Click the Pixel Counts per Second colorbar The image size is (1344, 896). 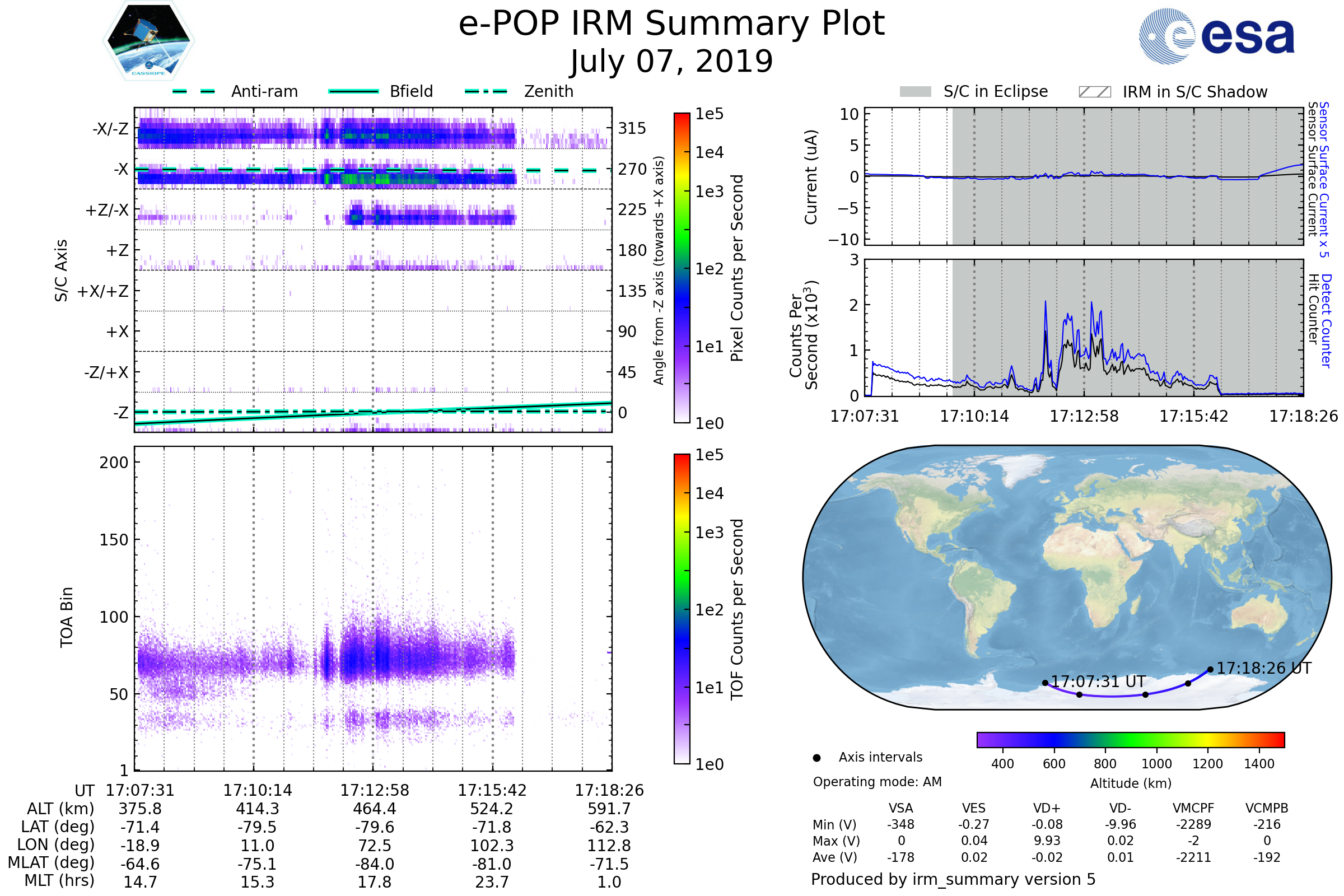coord(682,268)
